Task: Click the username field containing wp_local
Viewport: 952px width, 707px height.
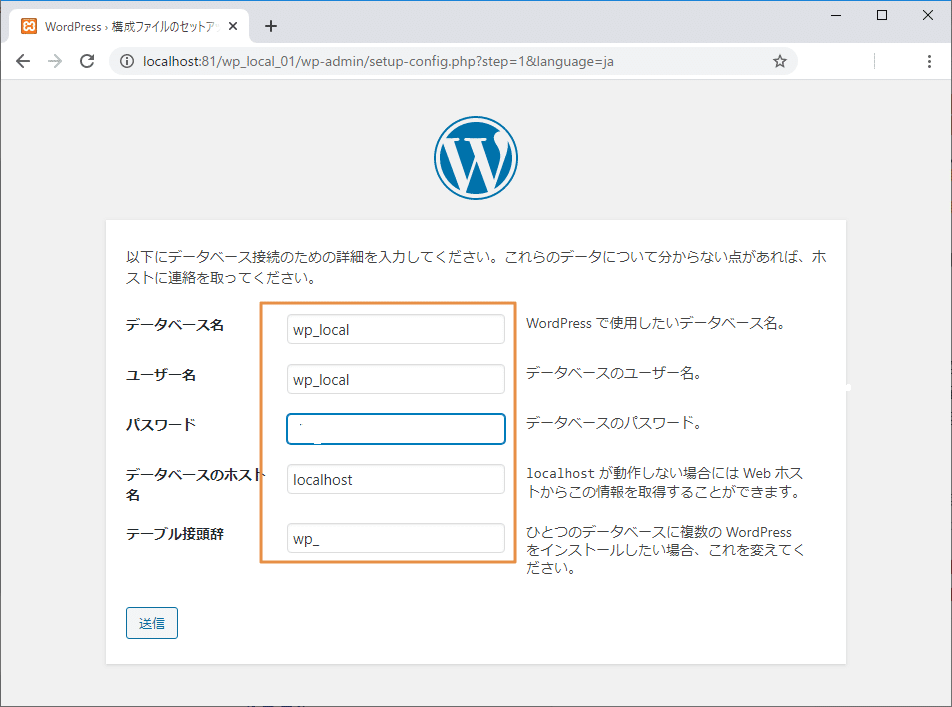Action: (396, 379)
